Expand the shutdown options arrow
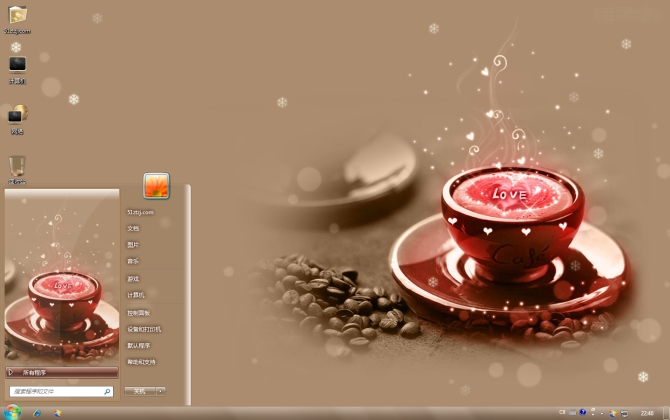 click(x=161, y=391)
